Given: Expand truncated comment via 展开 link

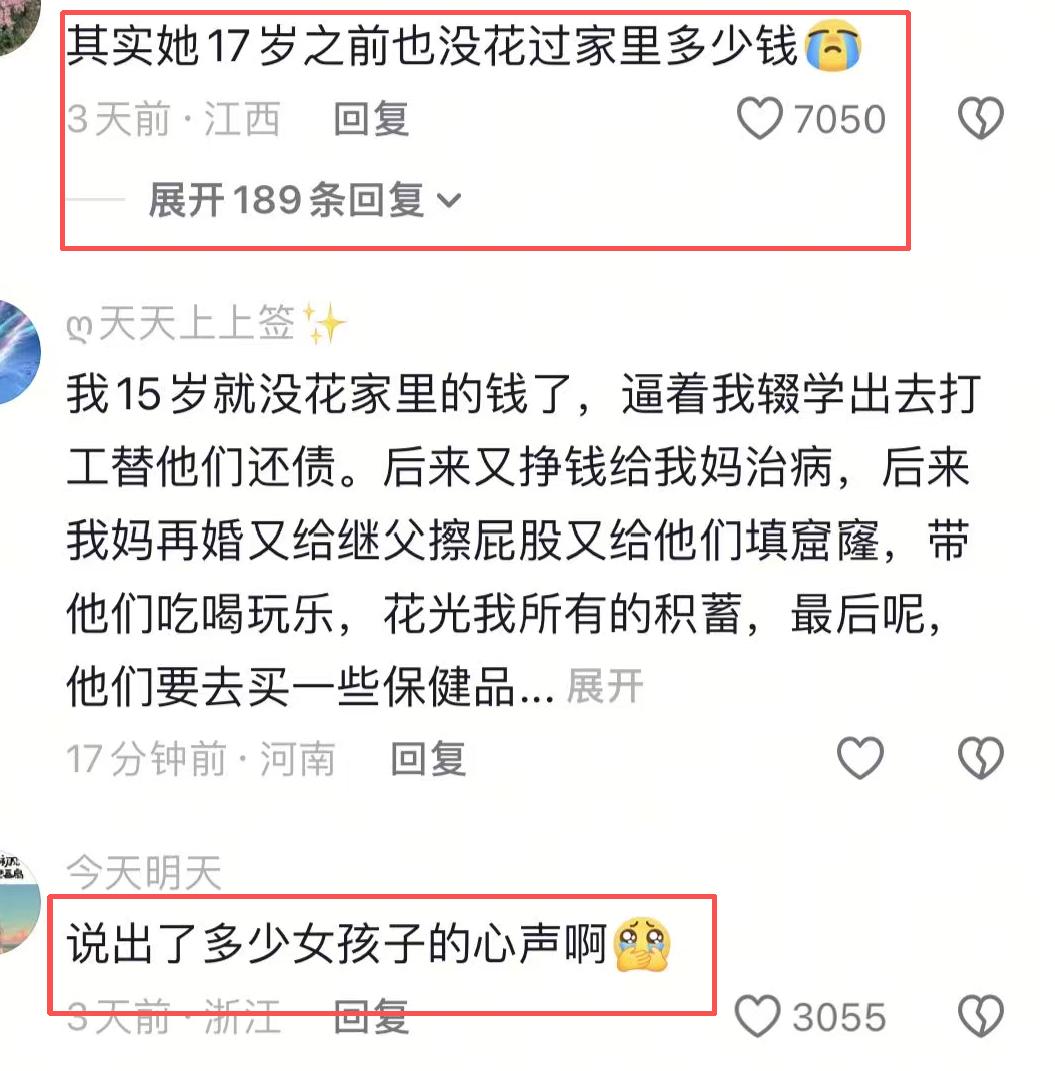Looking at the screenshot, I should pyautogui.click(x=605, y=686).
